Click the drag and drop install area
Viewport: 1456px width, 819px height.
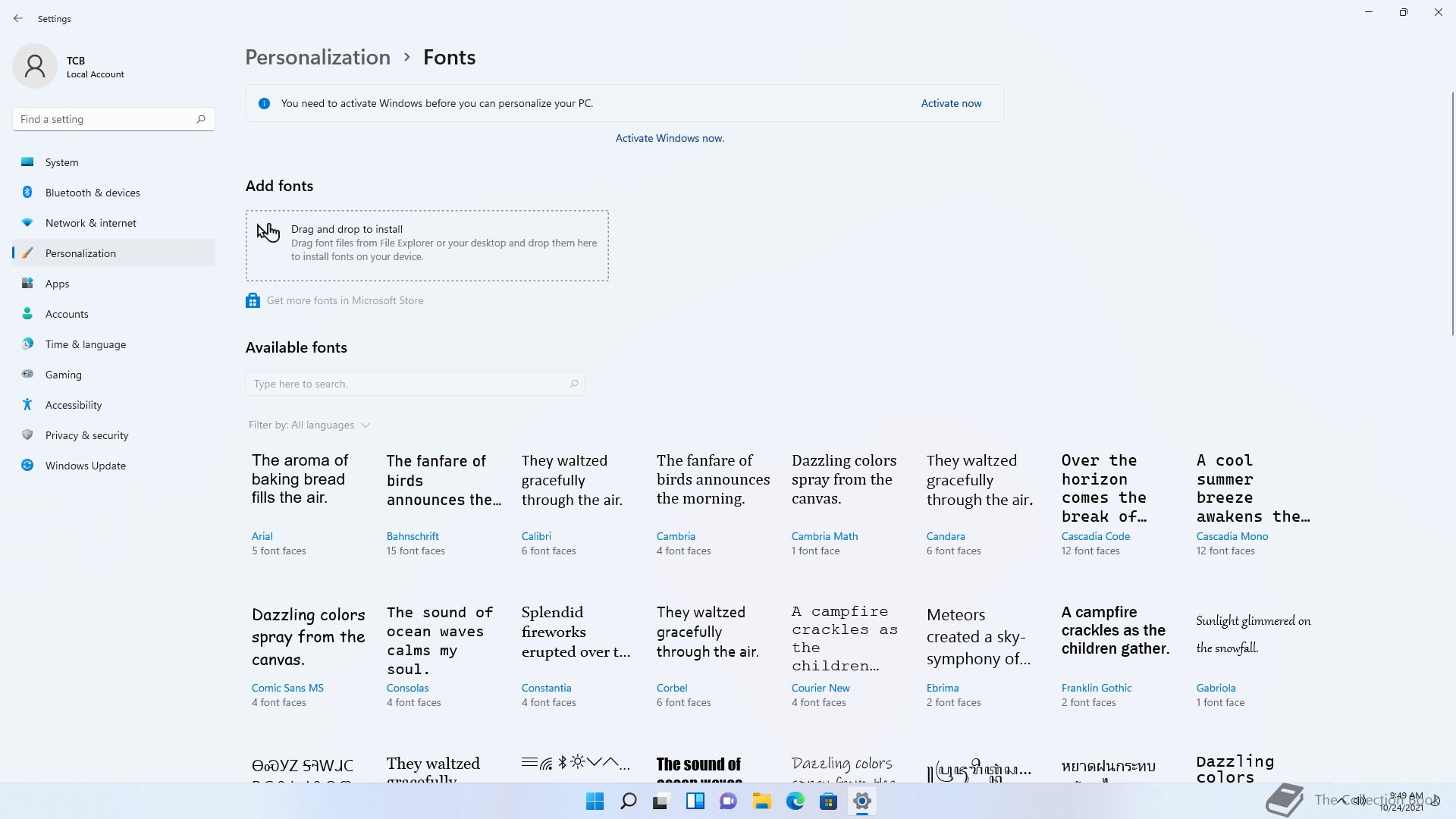(427, 246)
